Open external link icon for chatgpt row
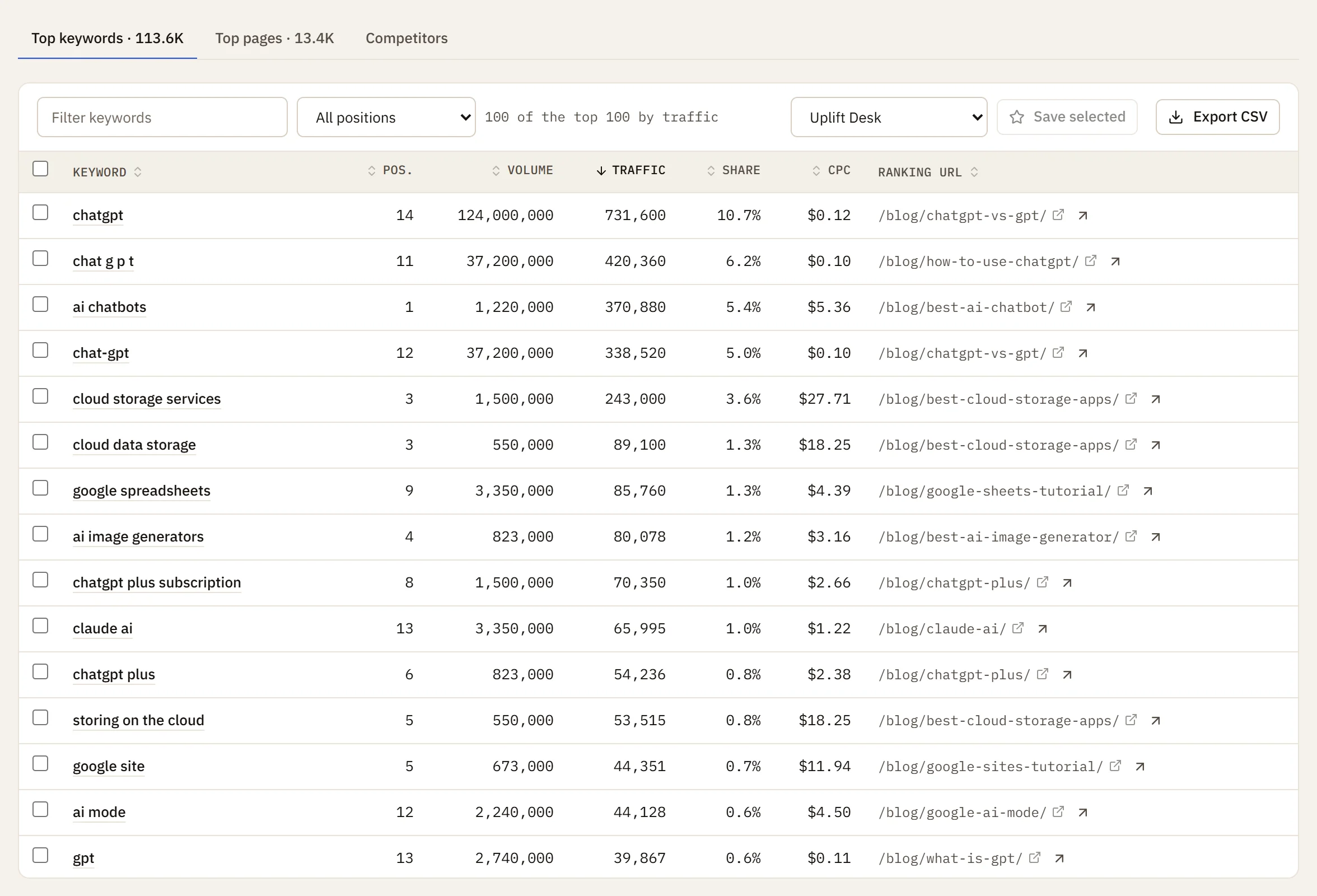The width and height of the screenshot is (1317, 896). pos(1058,215)
